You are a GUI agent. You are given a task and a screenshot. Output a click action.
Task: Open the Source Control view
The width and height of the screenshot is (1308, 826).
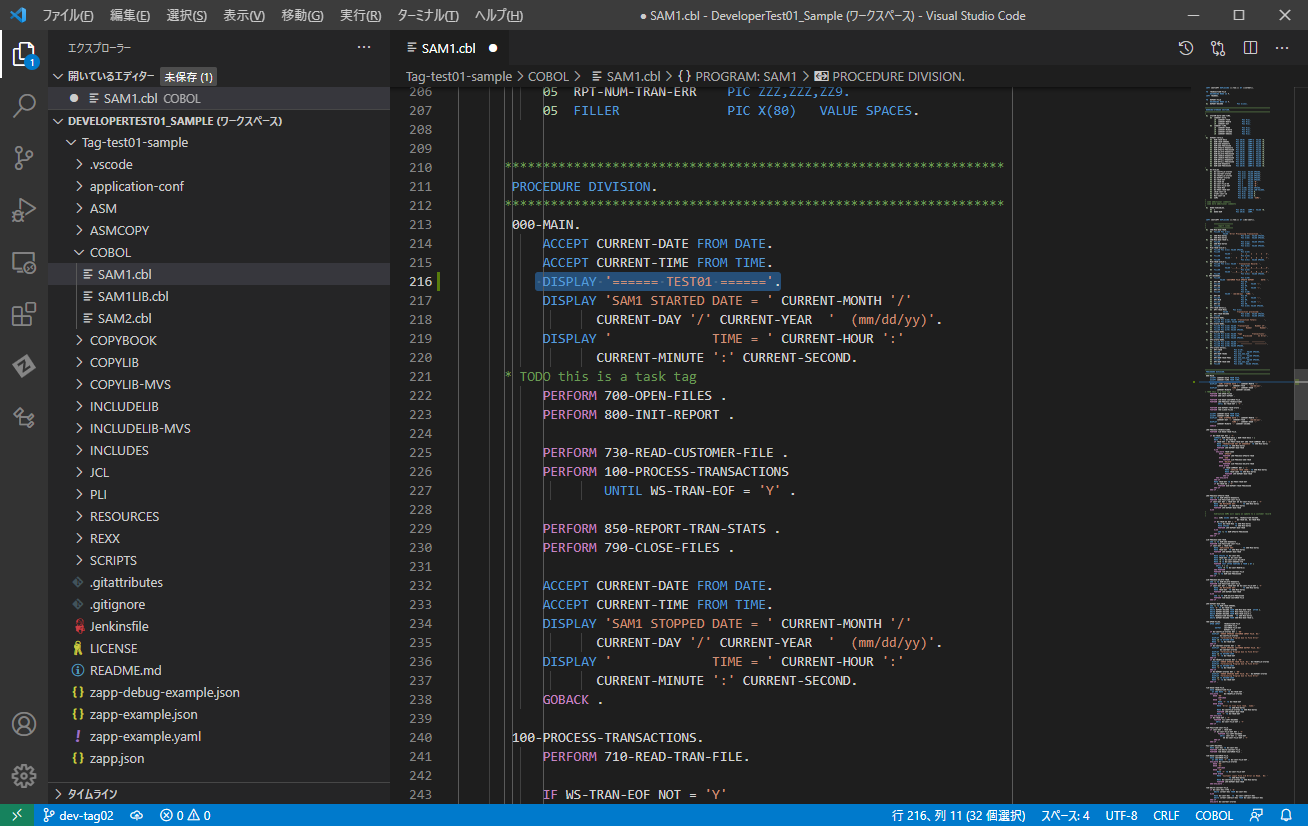point(24,157)
